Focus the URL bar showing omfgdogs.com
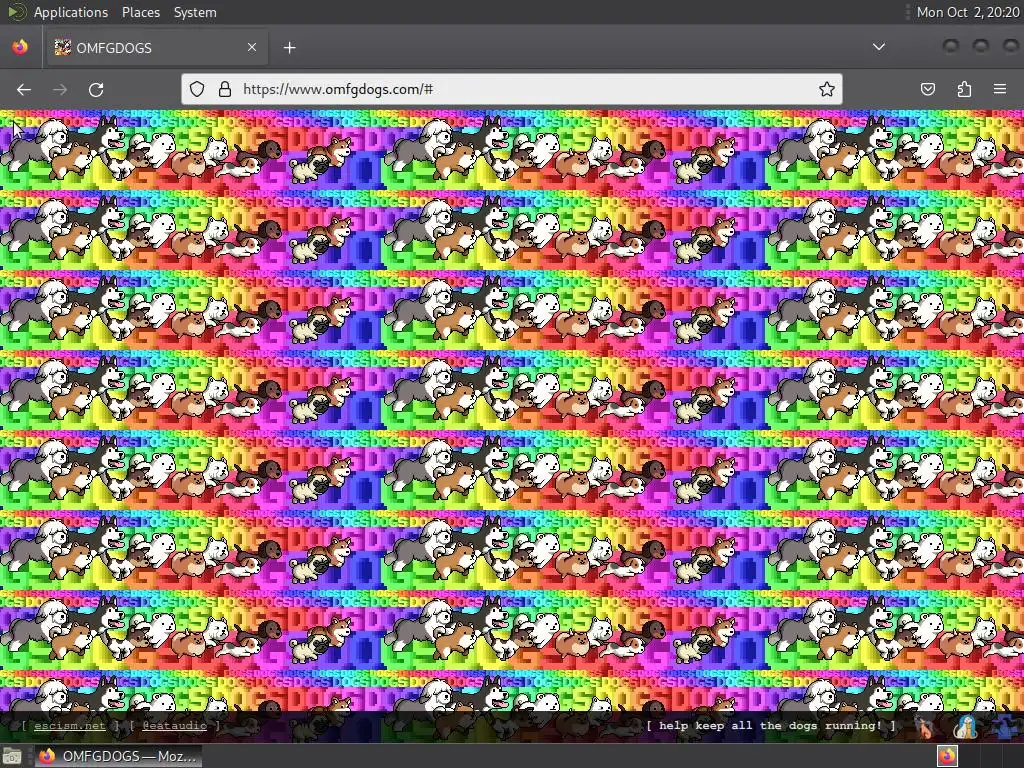Viewport: 1024px width, 768px height. click(x=512, y=89)
